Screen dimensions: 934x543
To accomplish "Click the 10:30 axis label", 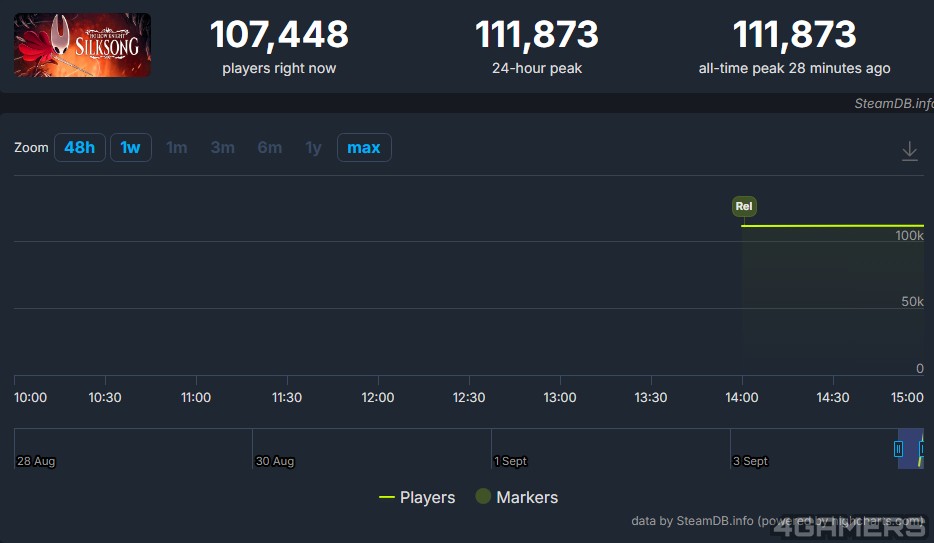I will coord(105,397).
